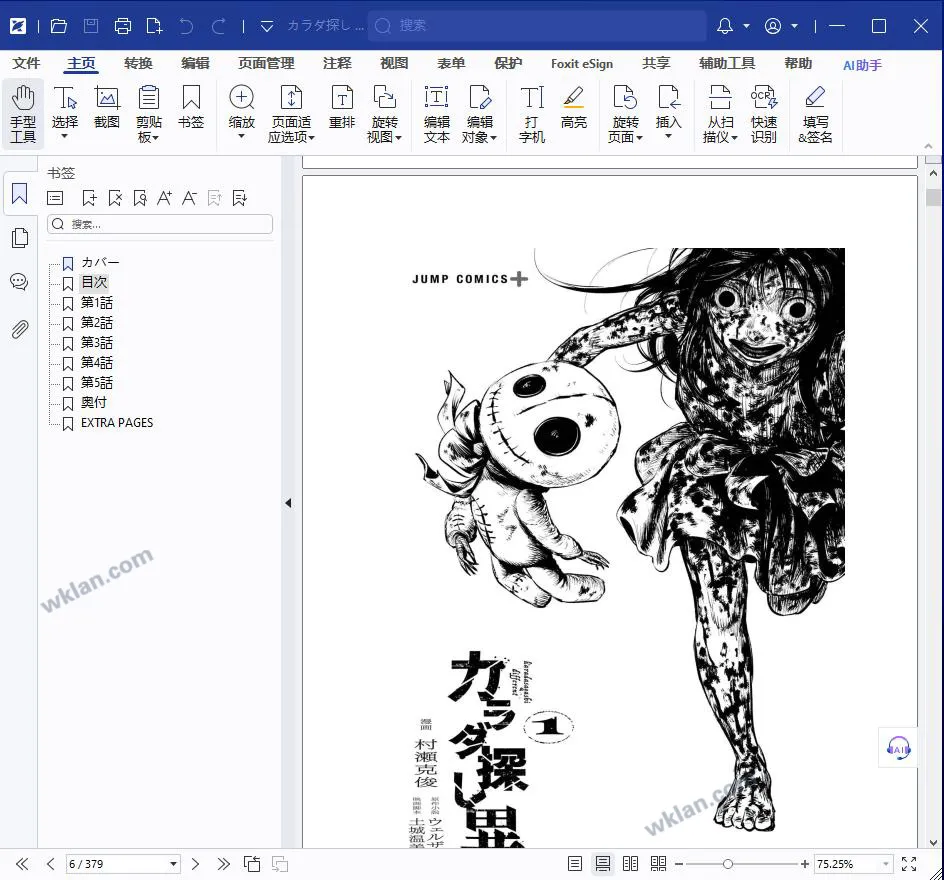Jump to the 第1話 bookmark

96,302
